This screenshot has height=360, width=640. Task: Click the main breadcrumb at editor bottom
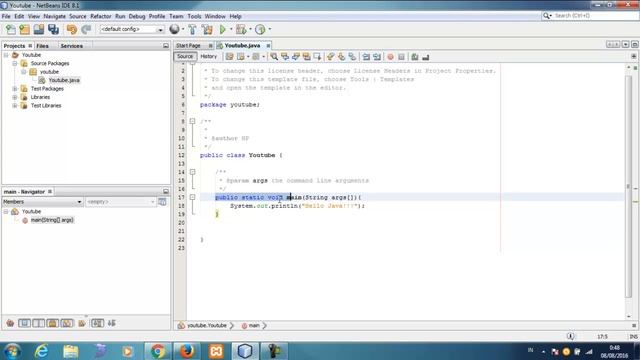coord(254,325)
